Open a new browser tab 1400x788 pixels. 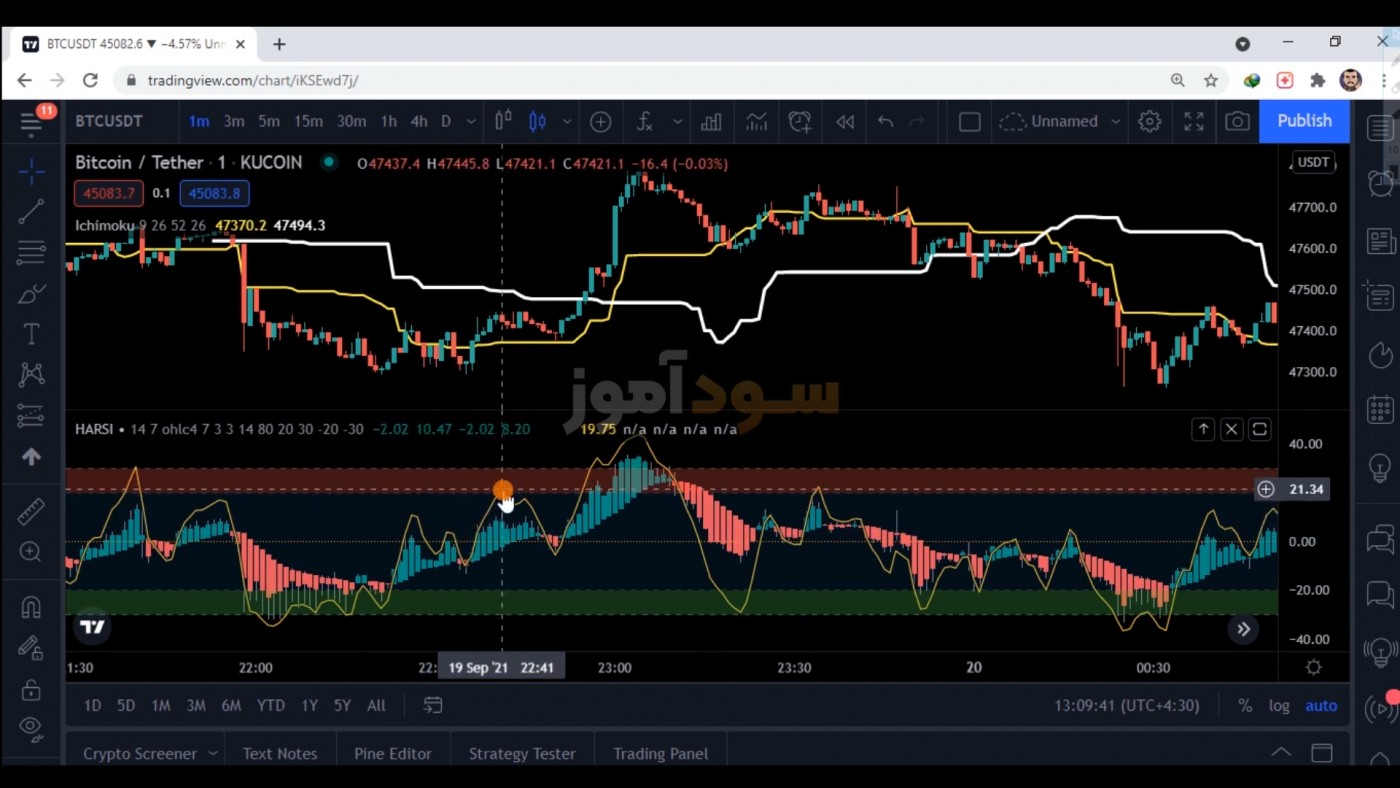click(279, 44)
